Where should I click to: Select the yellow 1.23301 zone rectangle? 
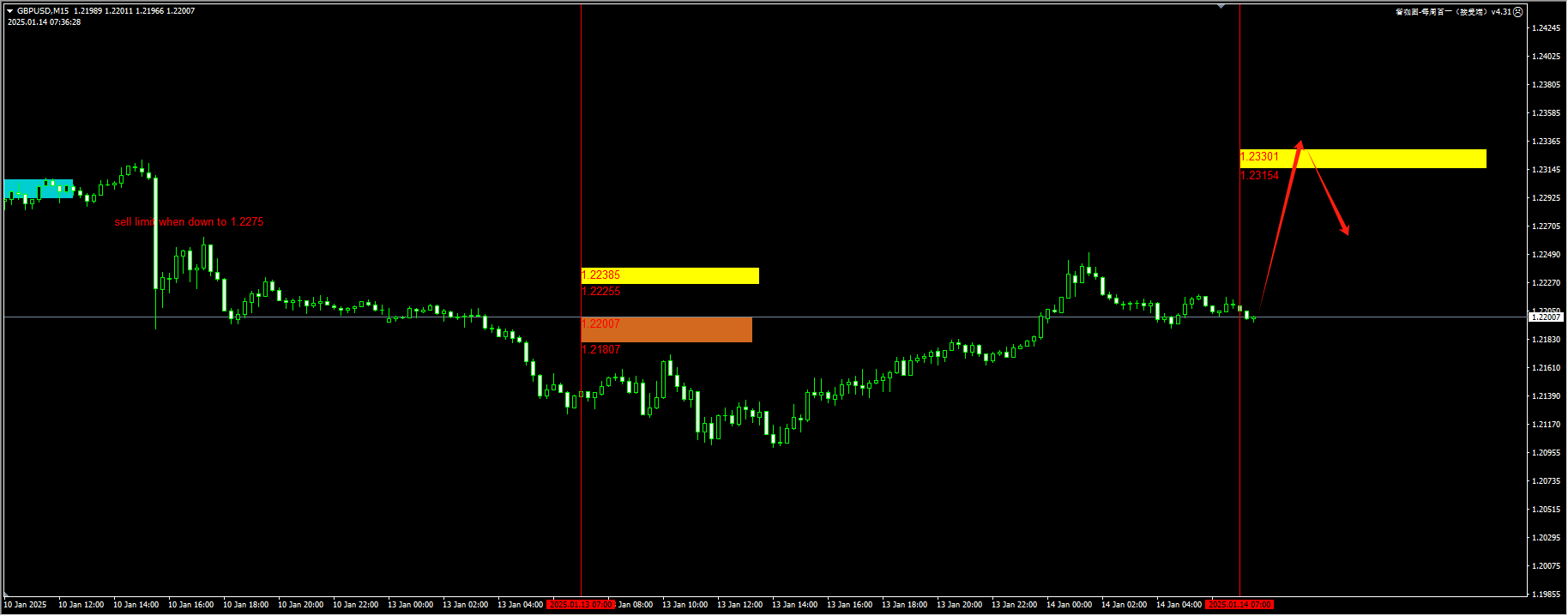[x=1390, y=159]
